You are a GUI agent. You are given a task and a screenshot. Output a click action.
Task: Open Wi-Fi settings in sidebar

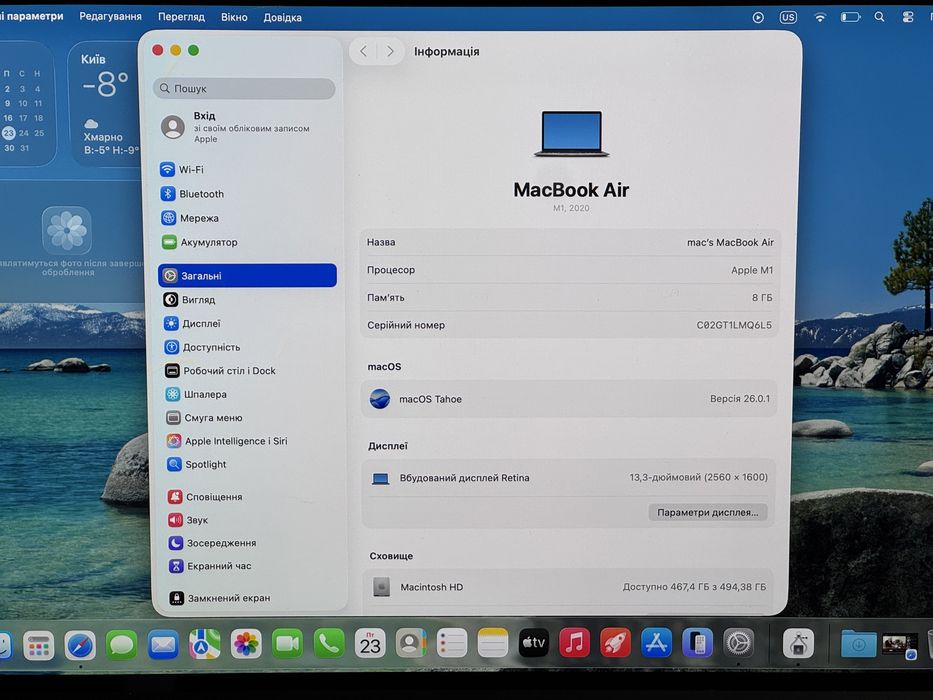(x=247, y=169)
